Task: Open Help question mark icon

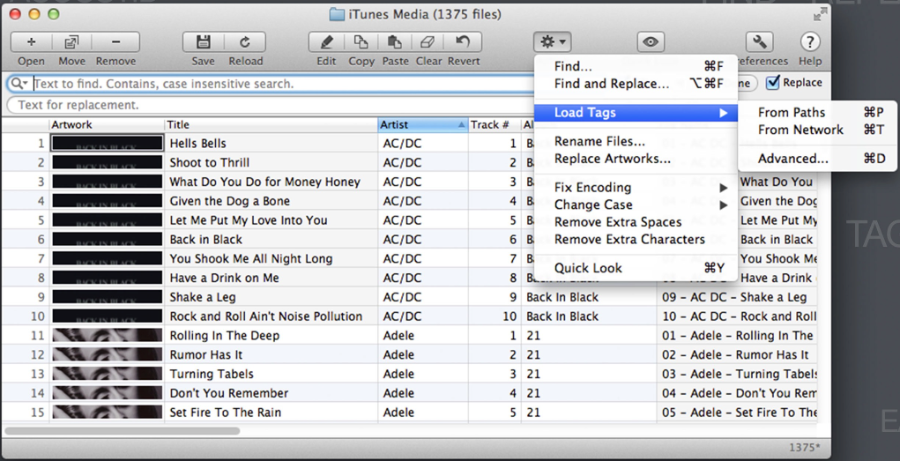Action: (x=810, y=42)
